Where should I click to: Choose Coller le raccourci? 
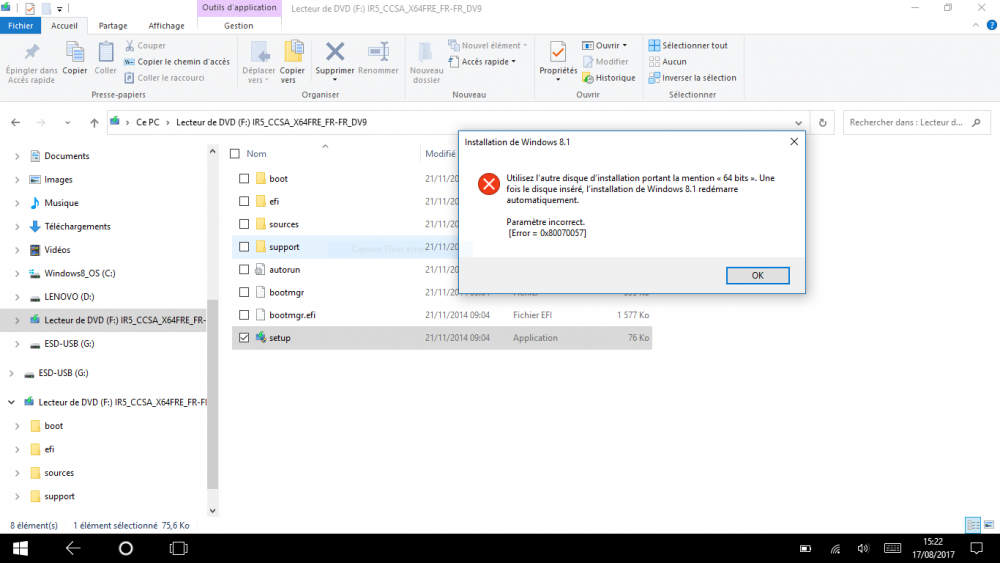165,78
